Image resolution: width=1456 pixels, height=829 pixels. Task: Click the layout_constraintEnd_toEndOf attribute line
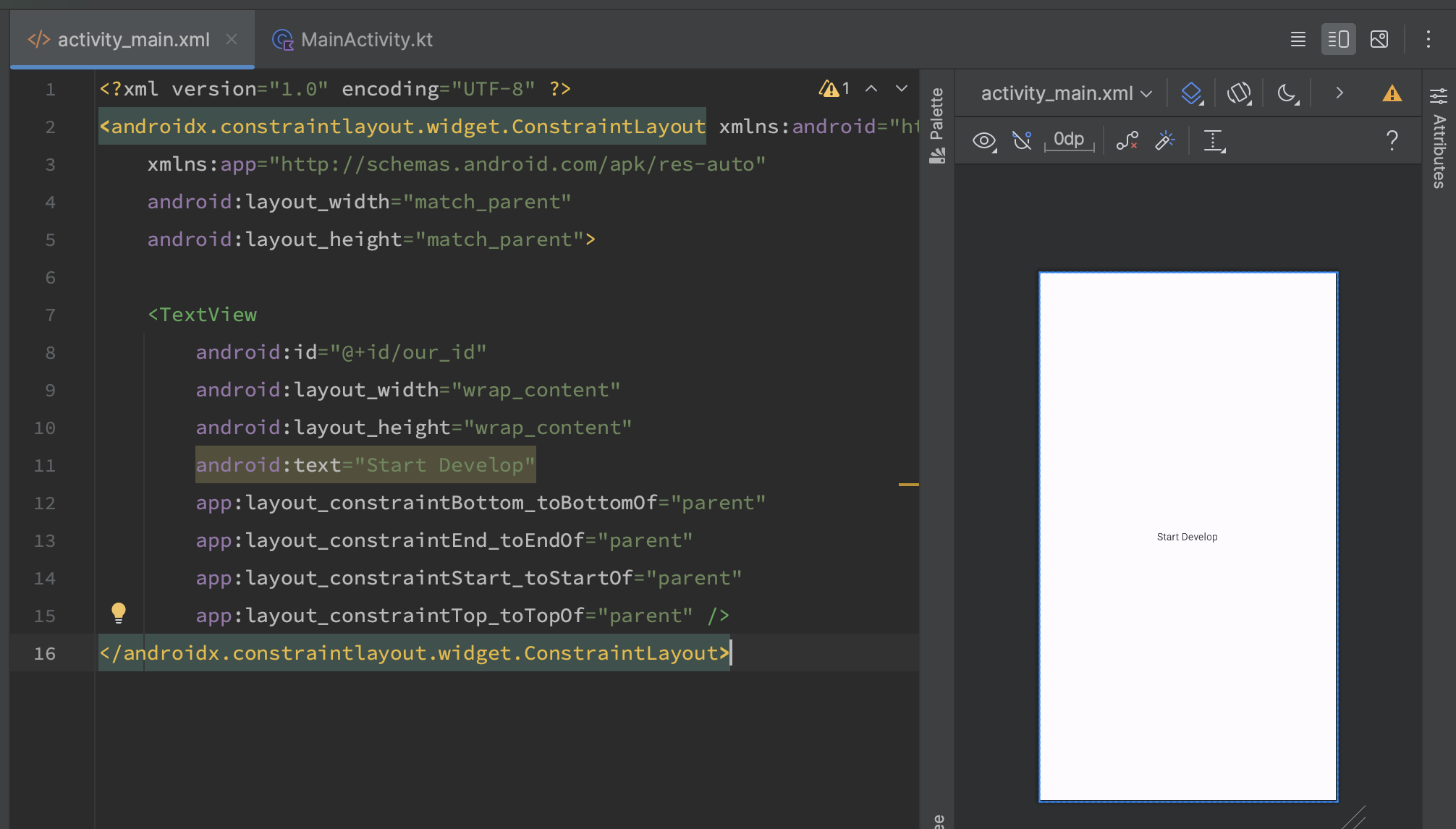click(444, 540)
